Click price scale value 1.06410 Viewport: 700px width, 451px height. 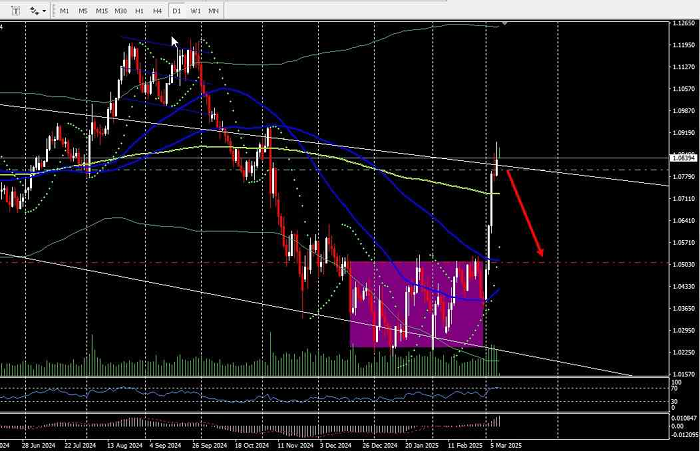[684, 221]
